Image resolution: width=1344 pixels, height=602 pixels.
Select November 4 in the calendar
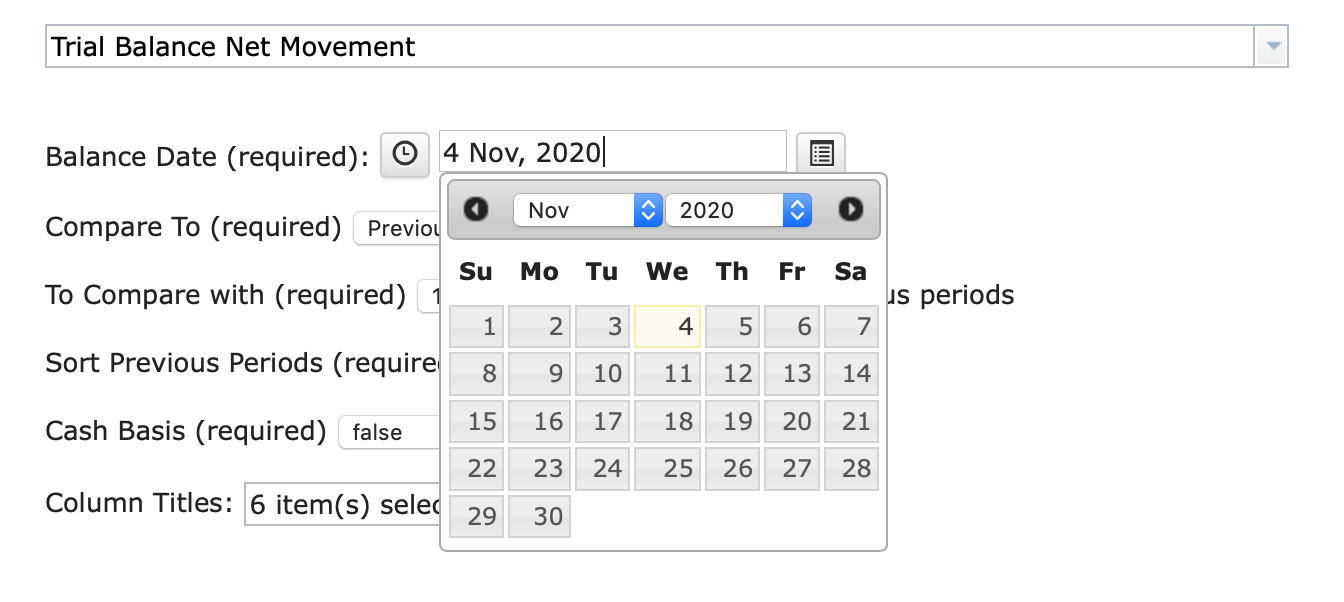pos(667,327)
